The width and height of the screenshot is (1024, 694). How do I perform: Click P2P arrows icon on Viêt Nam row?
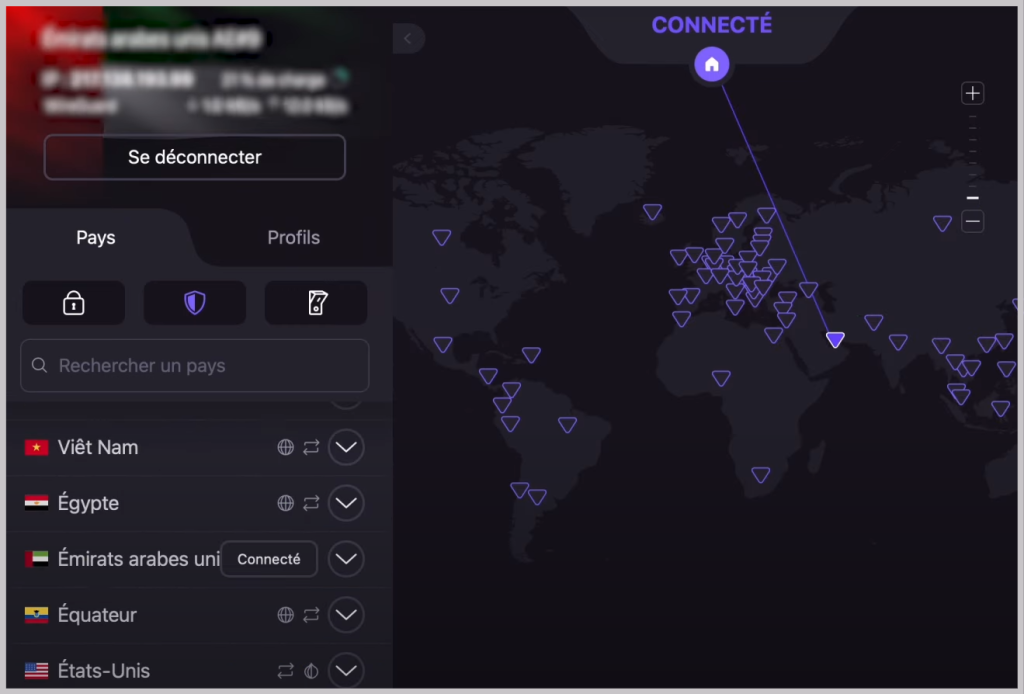(312, 447)
